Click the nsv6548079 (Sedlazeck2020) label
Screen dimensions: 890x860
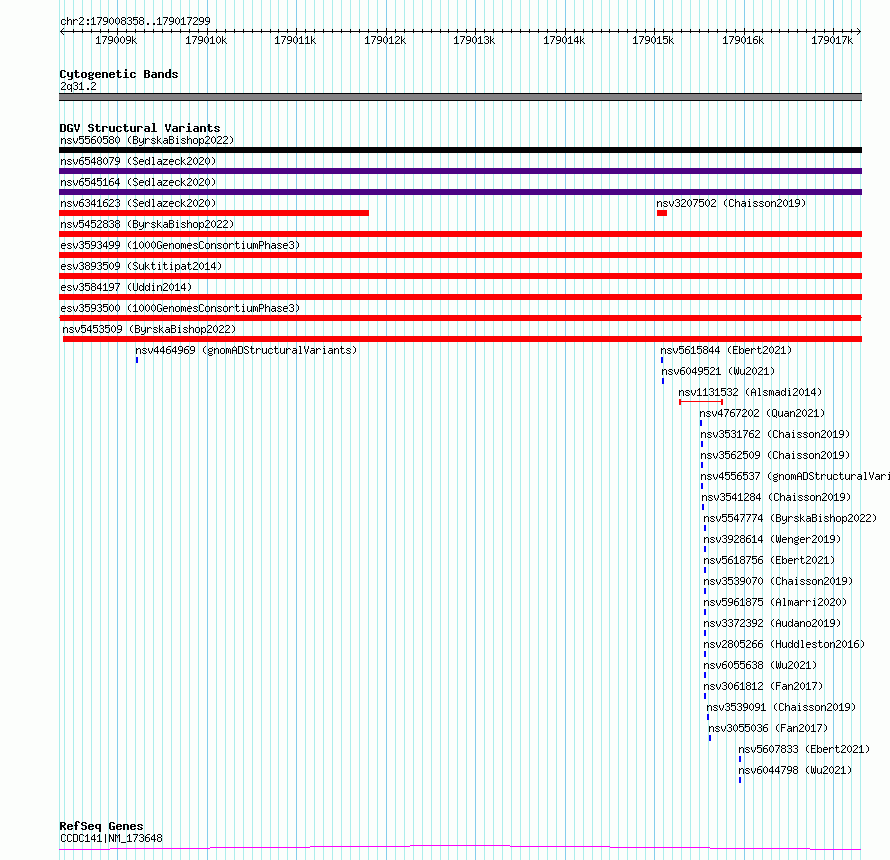(138, 161)
